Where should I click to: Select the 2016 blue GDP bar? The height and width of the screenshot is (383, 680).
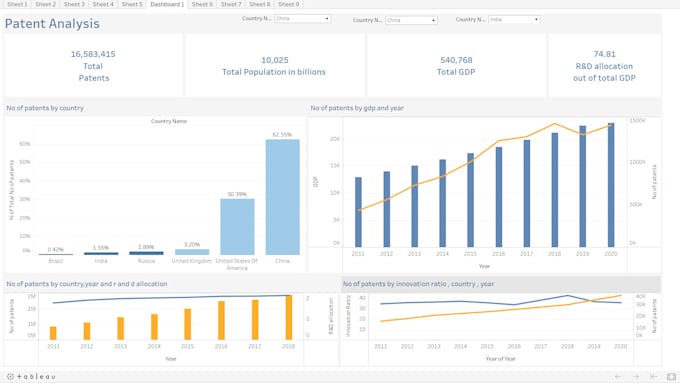point(499,197)
